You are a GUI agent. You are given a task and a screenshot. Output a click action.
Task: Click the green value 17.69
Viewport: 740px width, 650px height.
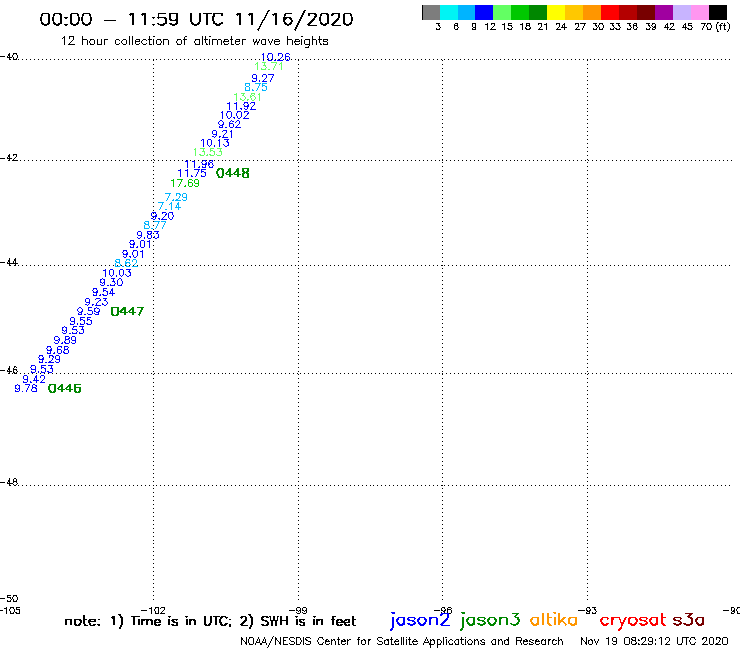[x=185, y=183]
